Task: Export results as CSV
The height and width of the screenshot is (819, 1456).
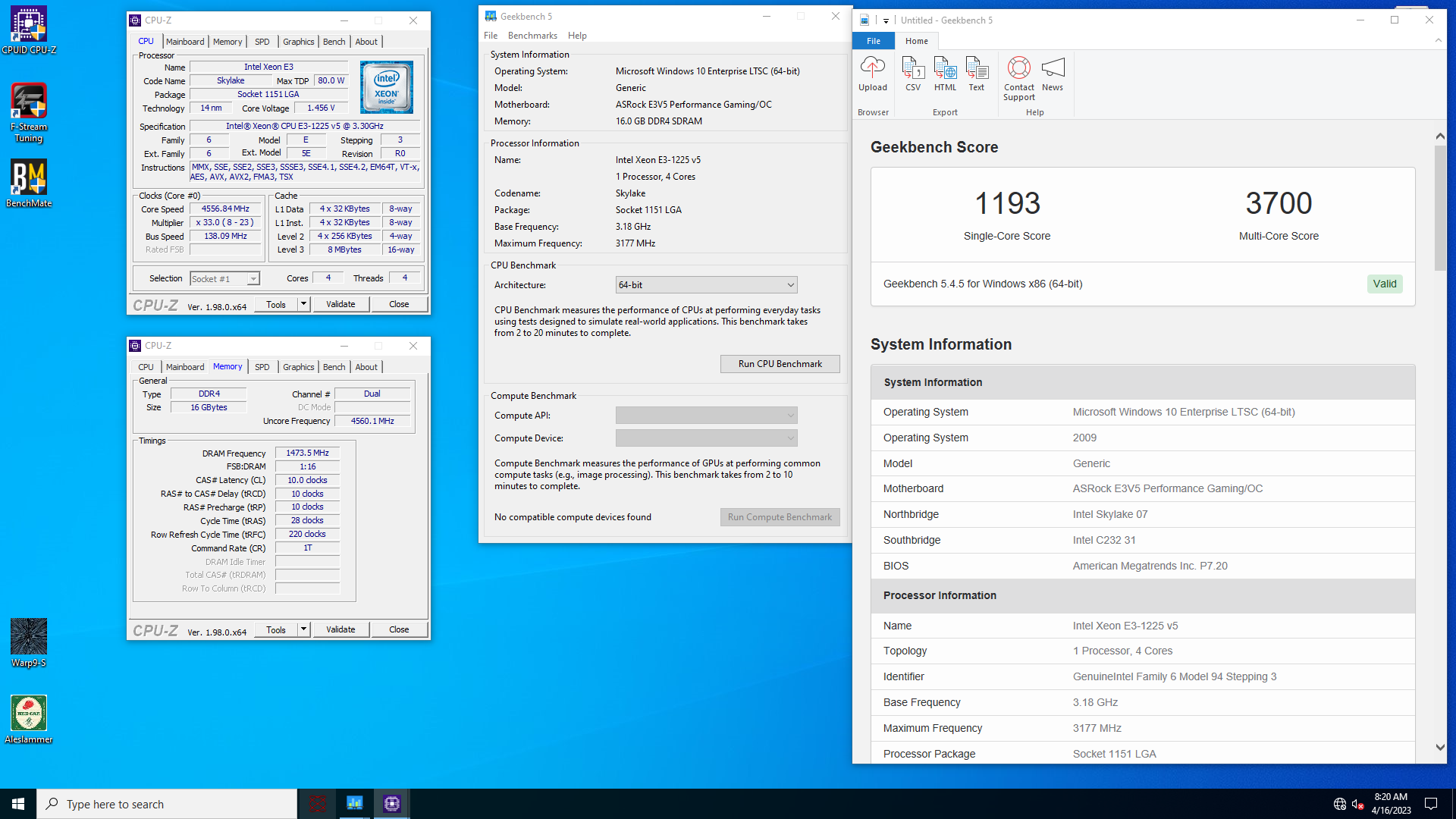Action: click(x=913, y=74)
